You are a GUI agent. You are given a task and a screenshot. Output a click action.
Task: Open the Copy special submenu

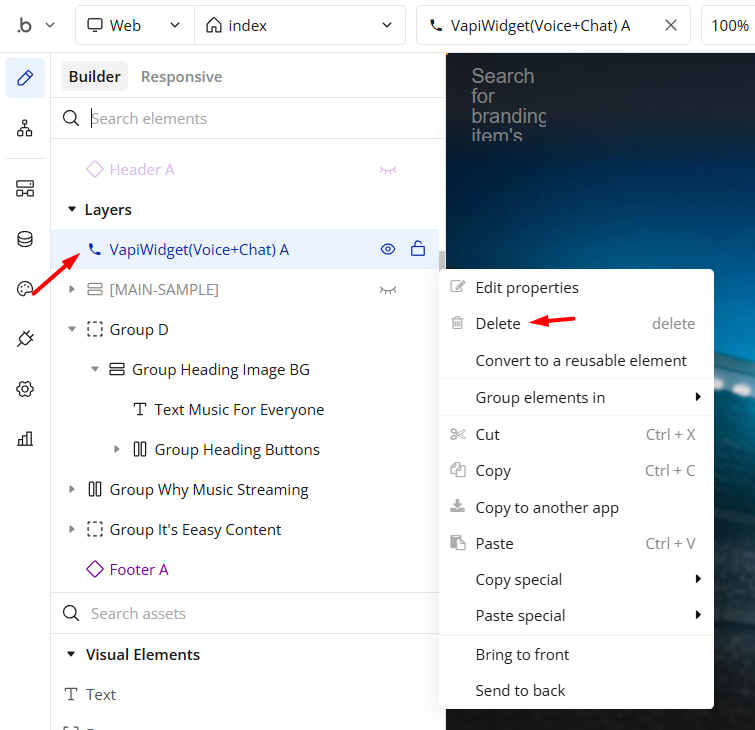(x=576, y=579)
